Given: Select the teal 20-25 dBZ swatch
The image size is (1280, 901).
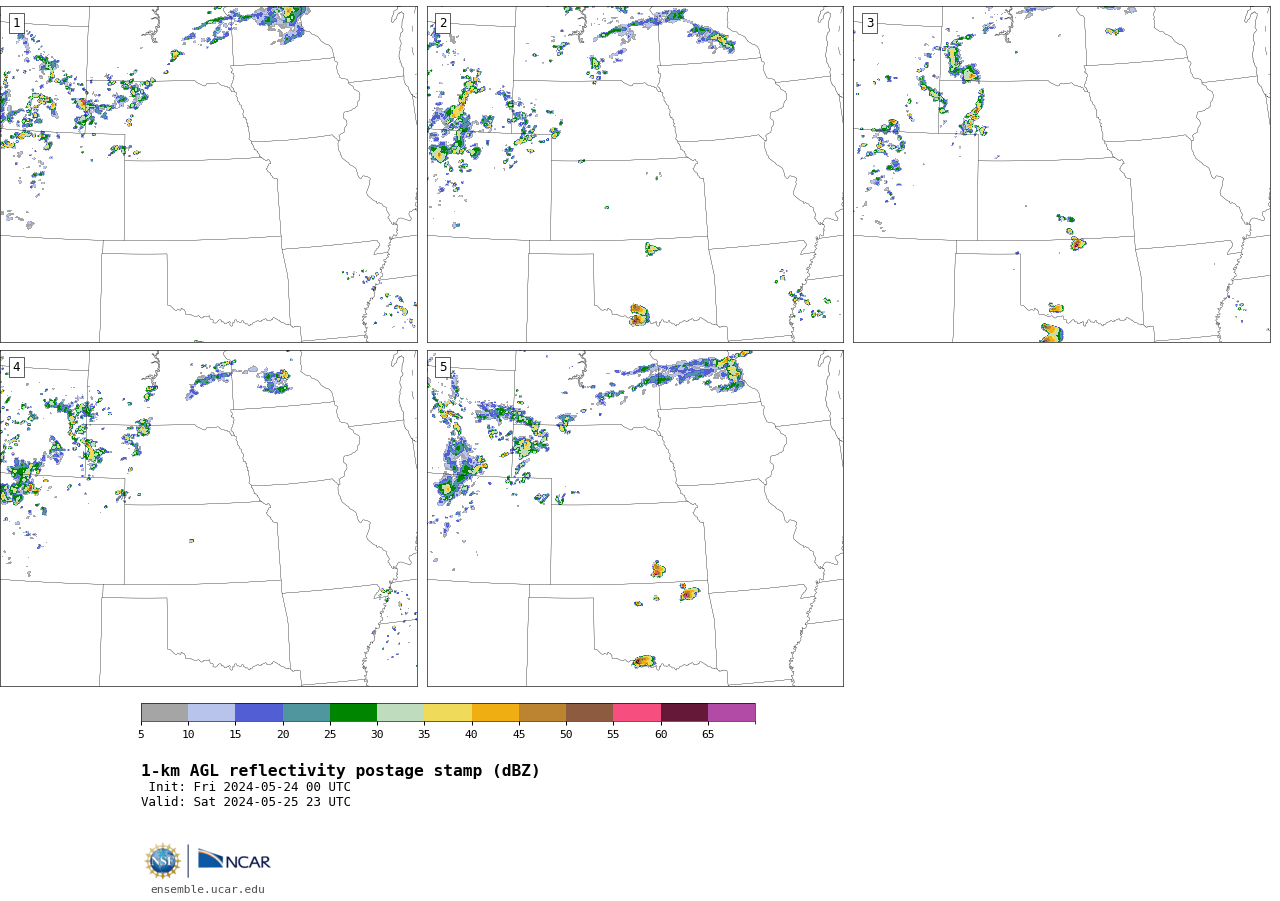Looking at the screenshot, I should (x=306, y=712).
